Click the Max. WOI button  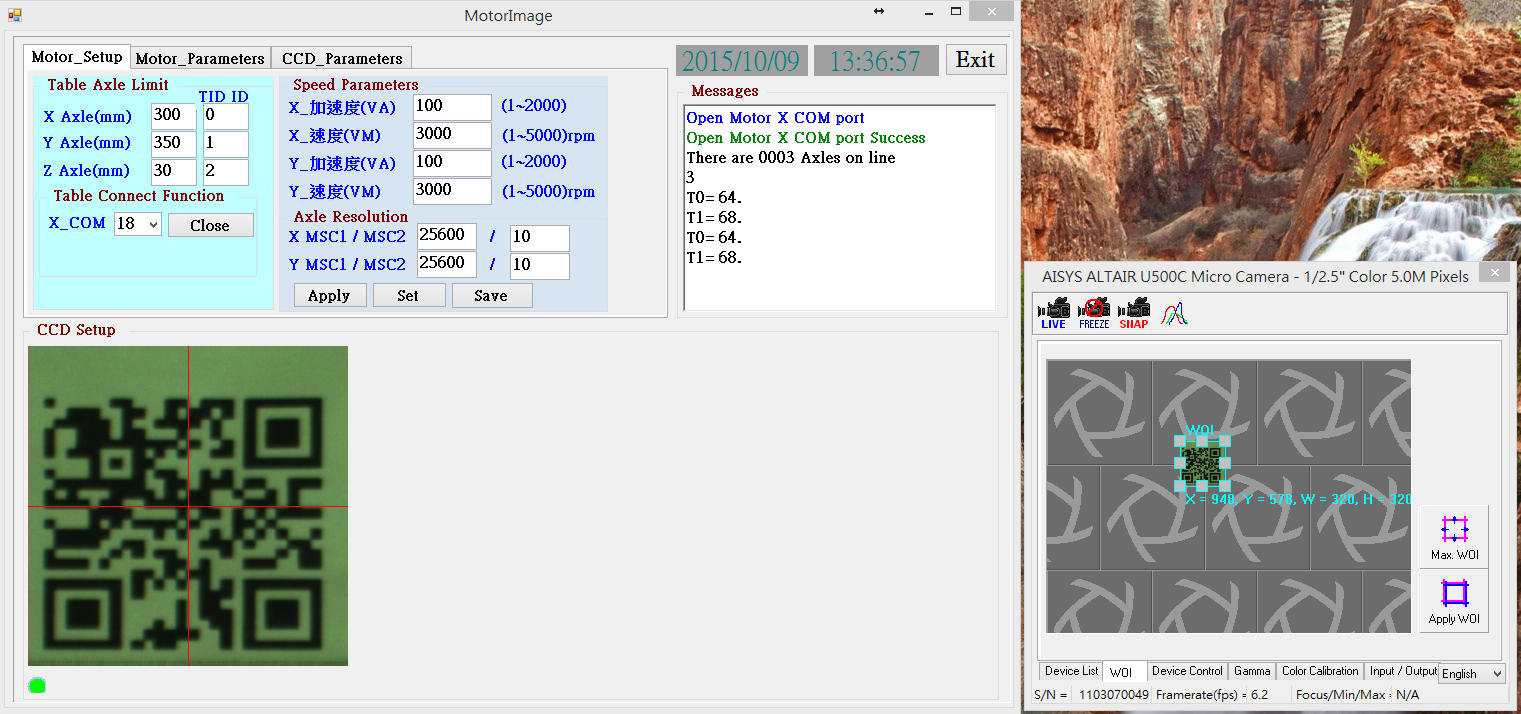[x=1454, y=537]
